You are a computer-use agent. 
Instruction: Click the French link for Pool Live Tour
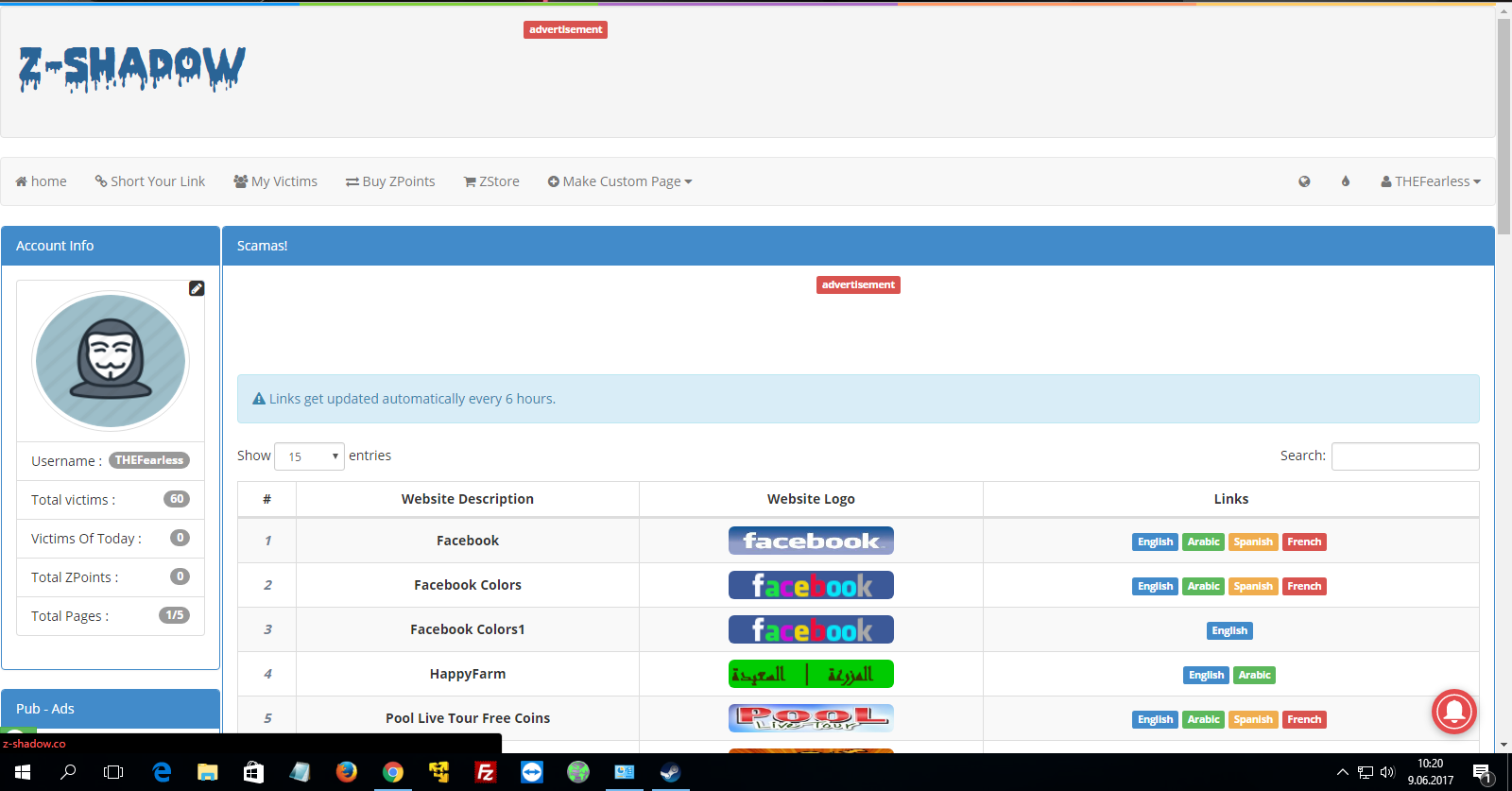(x=1304, y=719)
